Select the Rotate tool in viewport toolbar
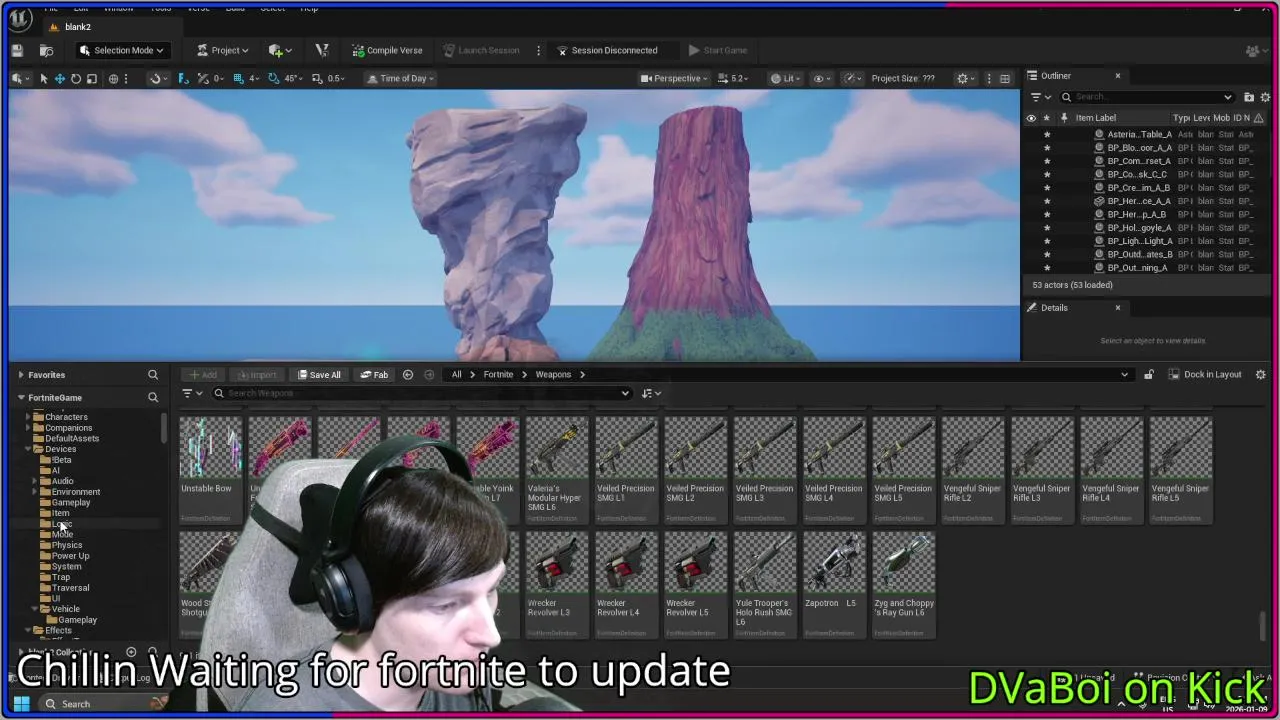Screen dimensions: 1280x720 pyautogui.click(x=75, y=78)
